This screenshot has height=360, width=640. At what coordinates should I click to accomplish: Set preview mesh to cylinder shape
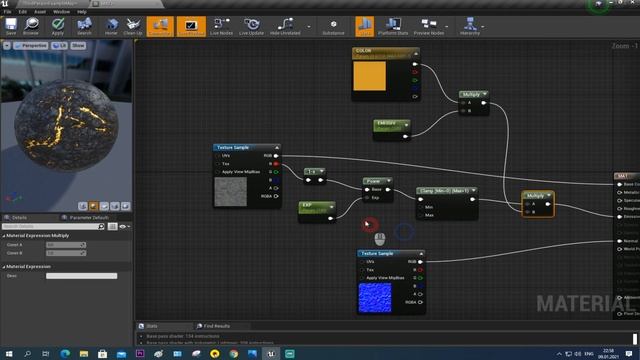coord(83,206)
